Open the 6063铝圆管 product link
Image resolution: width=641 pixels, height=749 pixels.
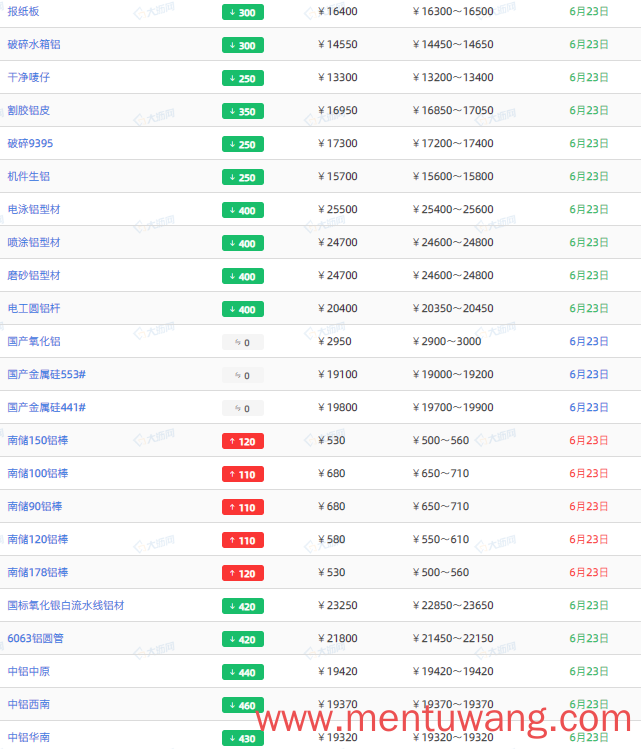pos(35,638)
